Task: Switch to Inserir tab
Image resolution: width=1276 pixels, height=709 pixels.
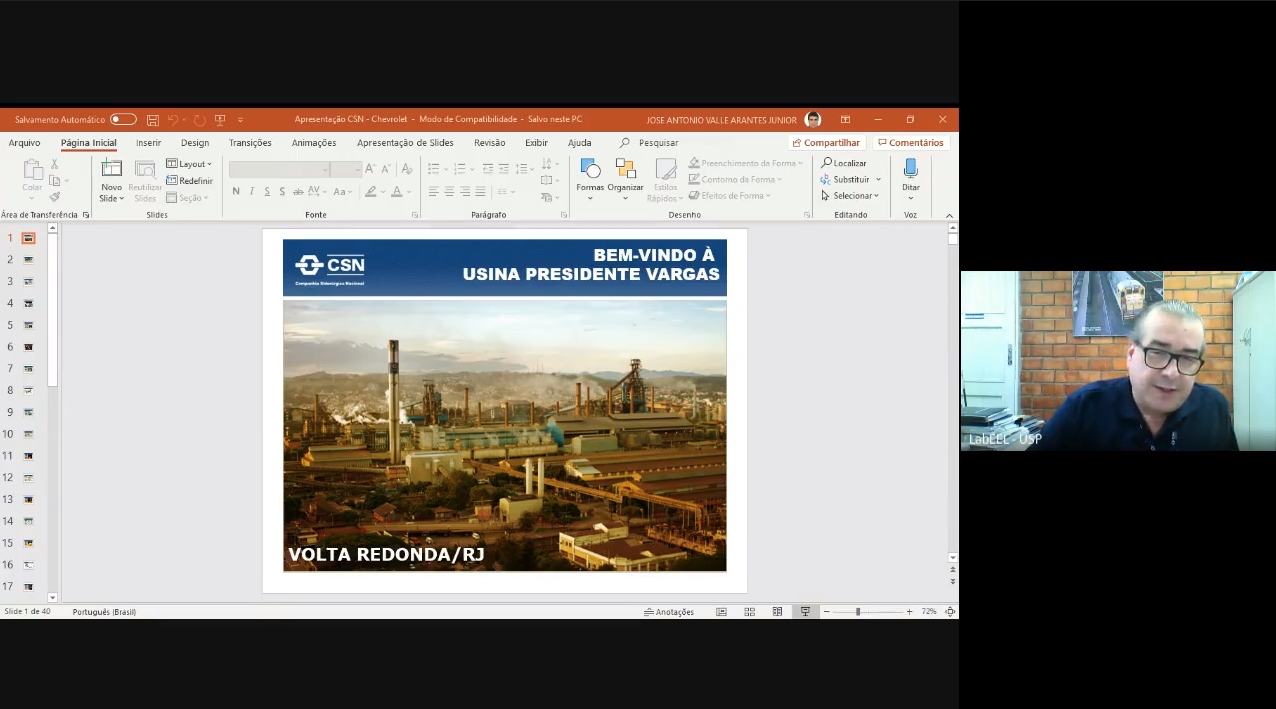Action: pos(148,143)
